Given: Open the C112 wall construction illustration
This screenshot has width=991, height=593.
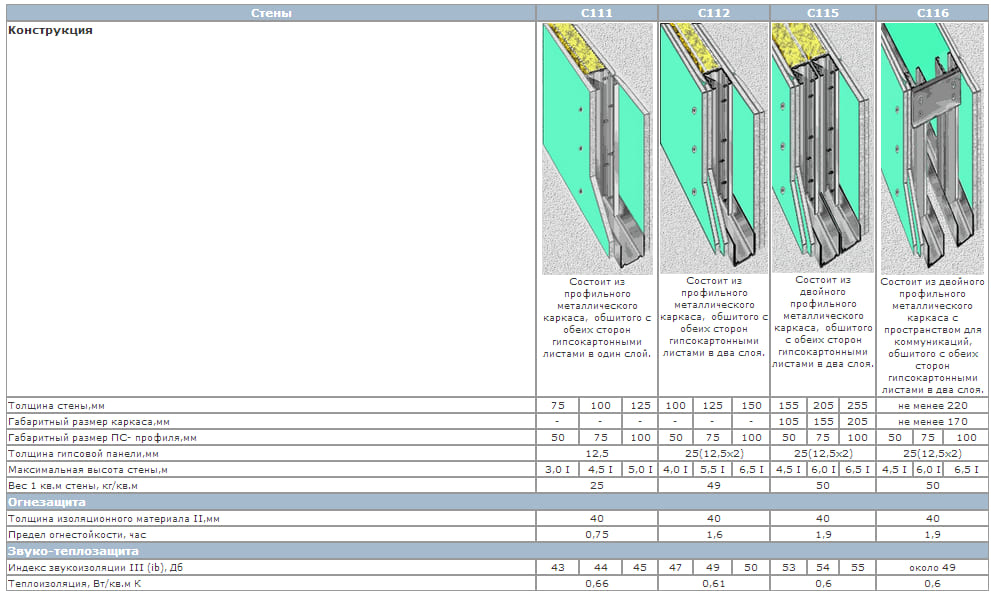Looking at the screenshot, I should [x=712, y=148].
